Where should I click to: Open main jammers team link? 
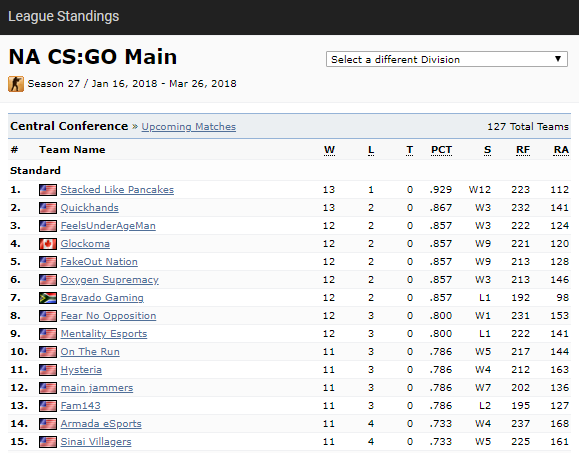tap(97, 388)
